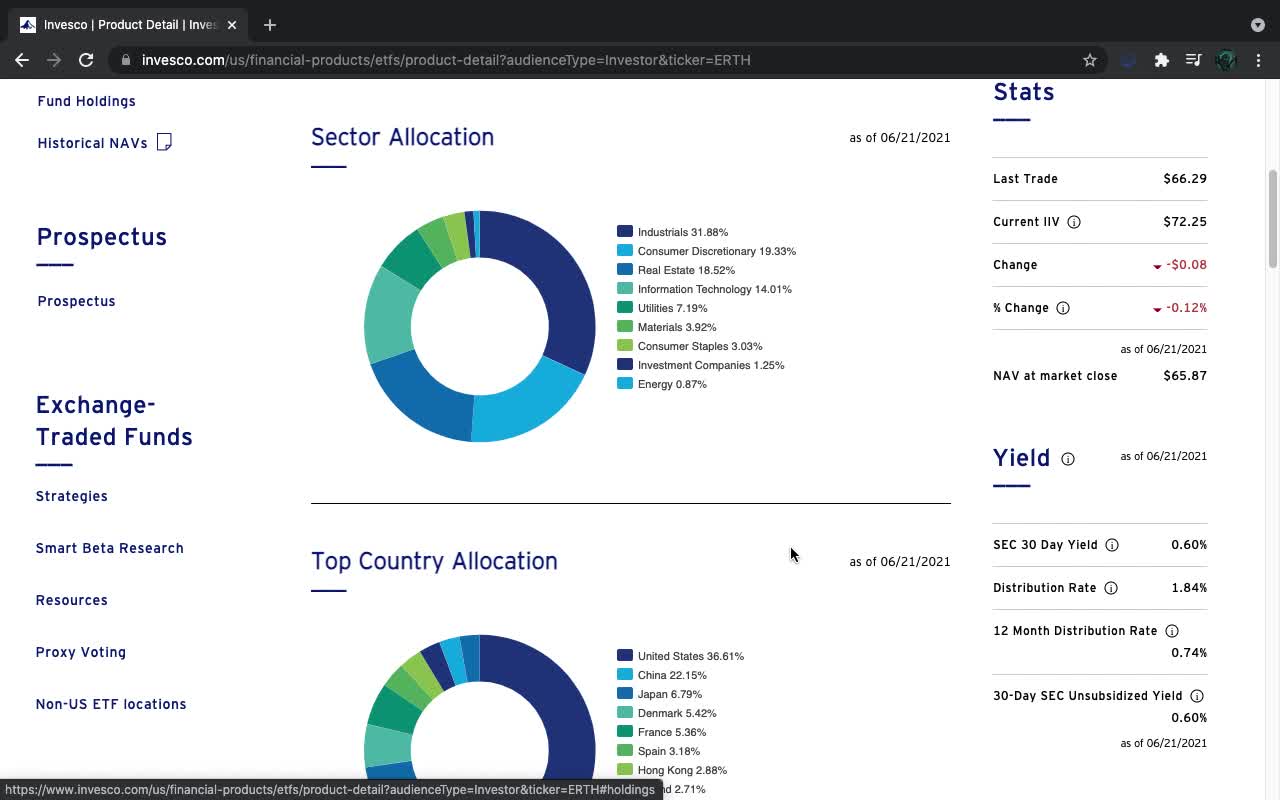Open the Resources link

pyautogui.click(x=72, y=600)
